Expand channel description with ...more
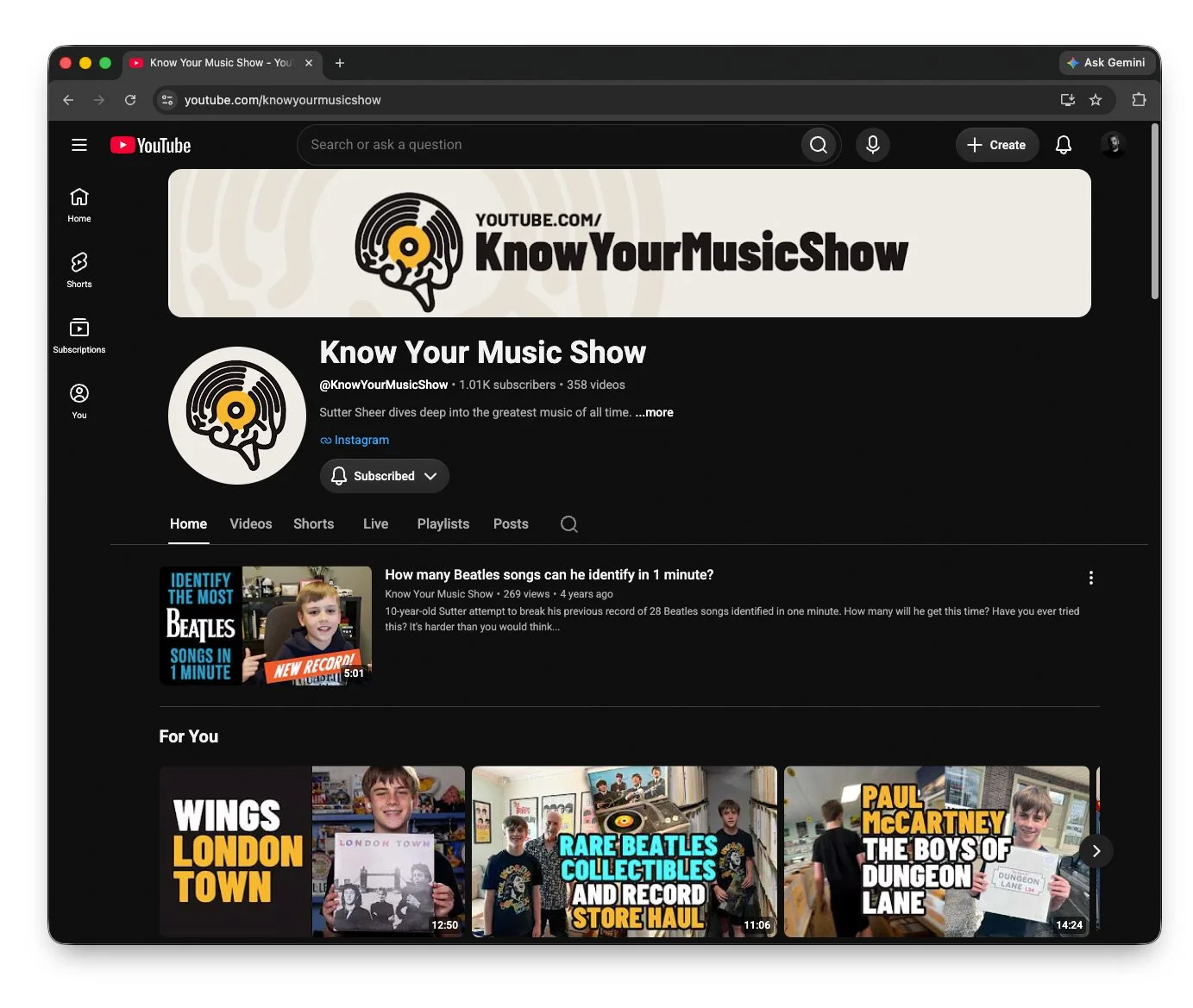 (655, 412)
